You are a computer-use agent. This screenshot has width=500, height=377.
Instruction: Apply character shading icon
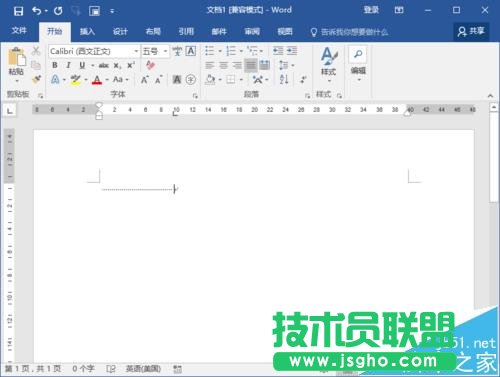(x=177, y=80)
